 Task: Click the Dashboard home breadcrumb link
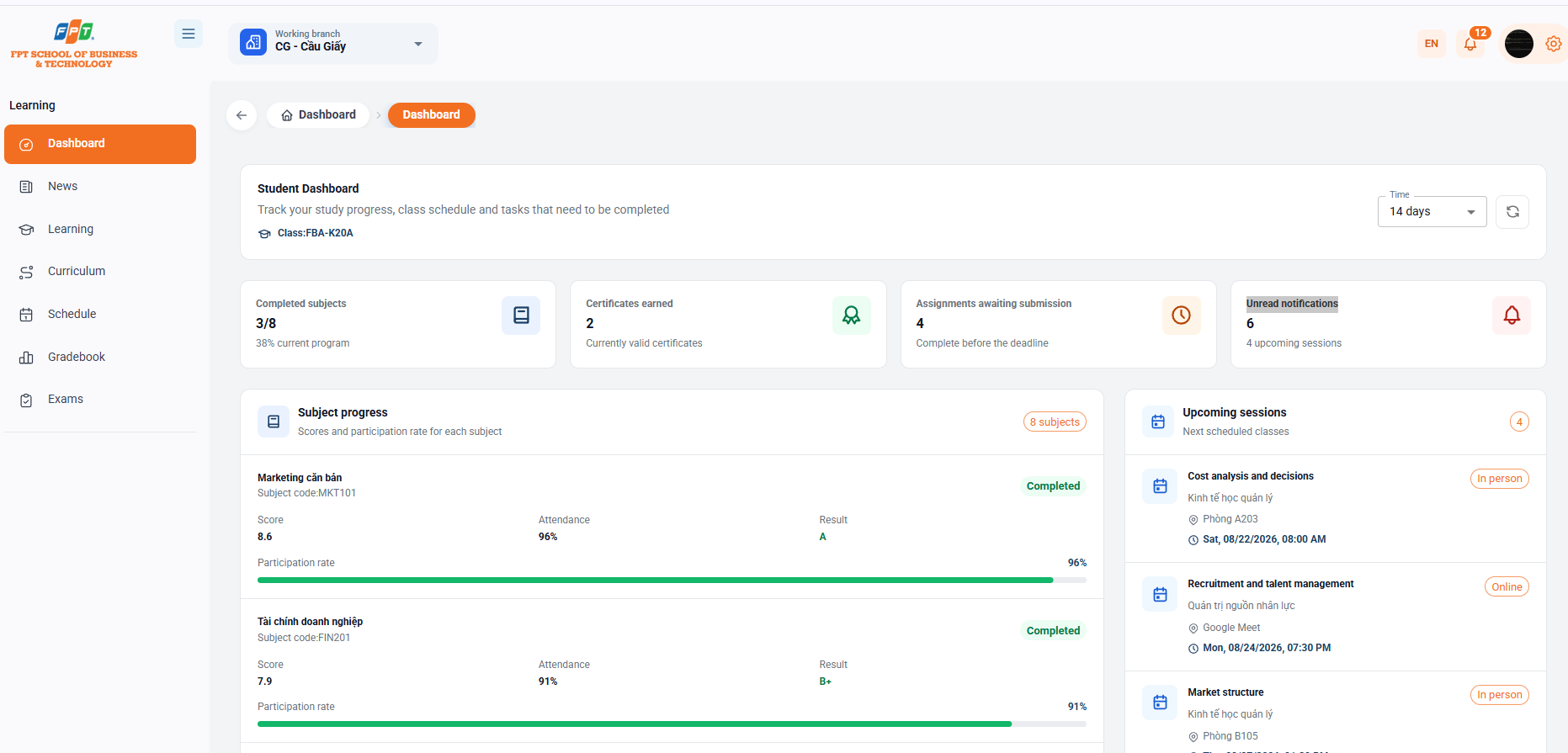click(318, 115)
